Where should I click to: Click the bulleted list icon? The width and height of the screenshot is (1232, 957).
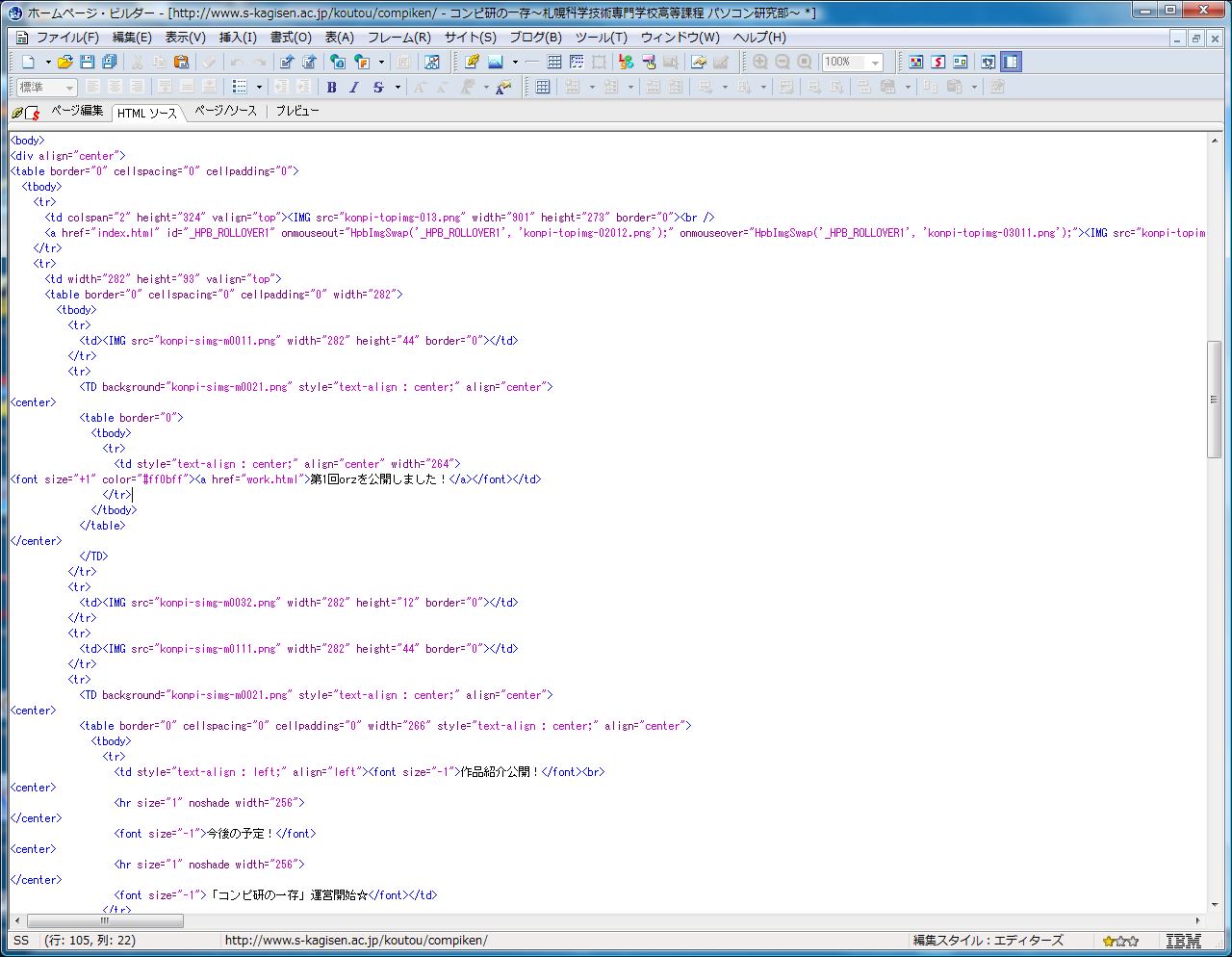point(240,87)
